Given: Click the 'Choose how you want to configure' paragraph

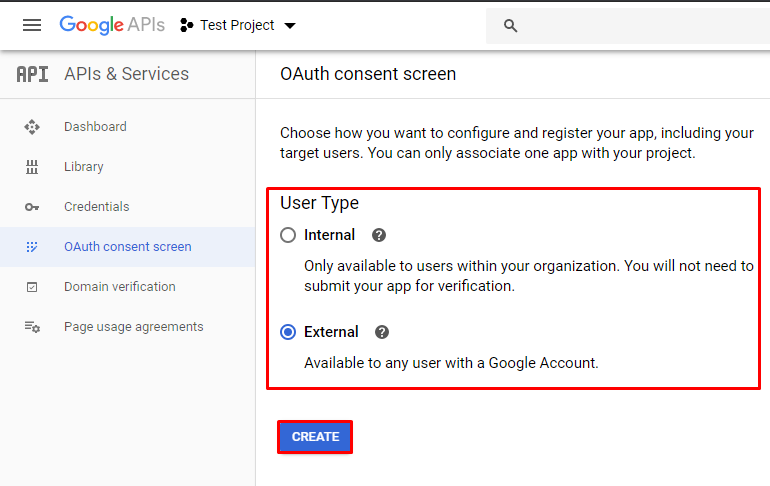Looking at the screenshot, I should coord(517,143).
